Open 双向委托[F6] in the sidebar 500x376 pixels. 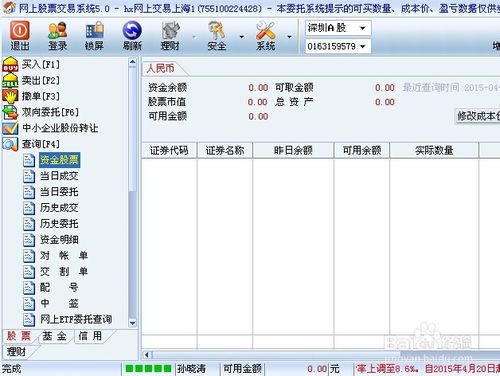[50, 112]
